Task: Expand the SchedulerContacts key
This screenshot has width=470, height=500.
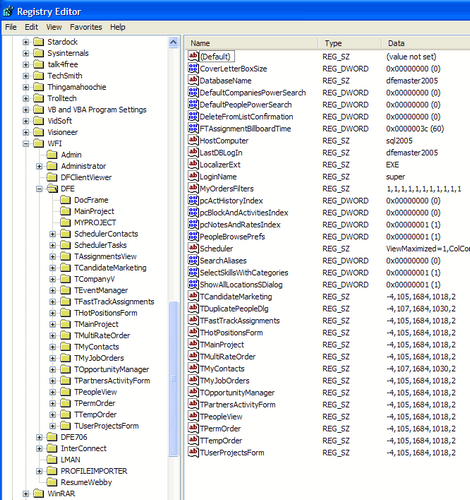Action: (53, 234)
